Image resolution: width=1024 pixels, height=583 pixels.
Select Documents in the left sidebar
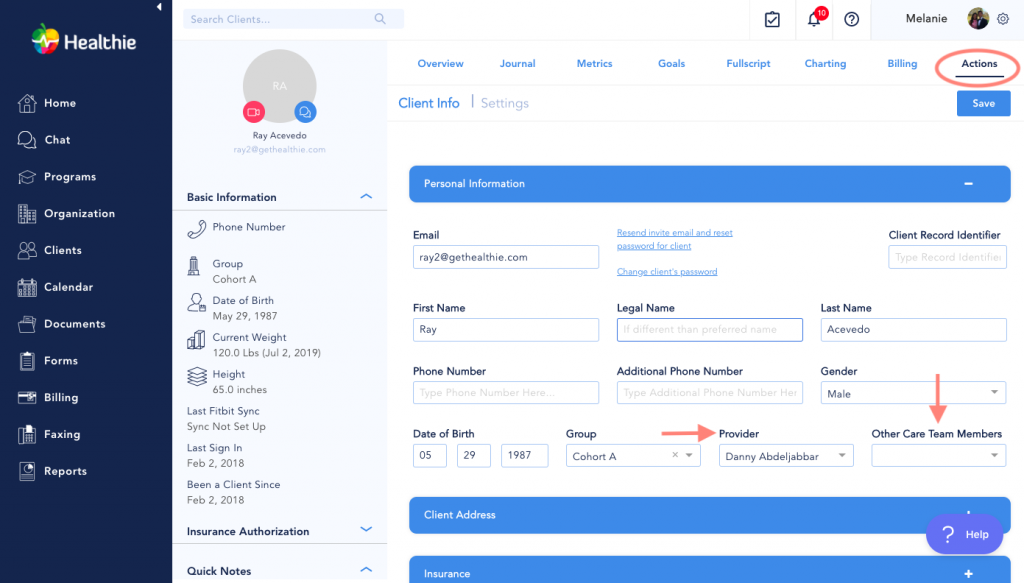click(28, 323)
